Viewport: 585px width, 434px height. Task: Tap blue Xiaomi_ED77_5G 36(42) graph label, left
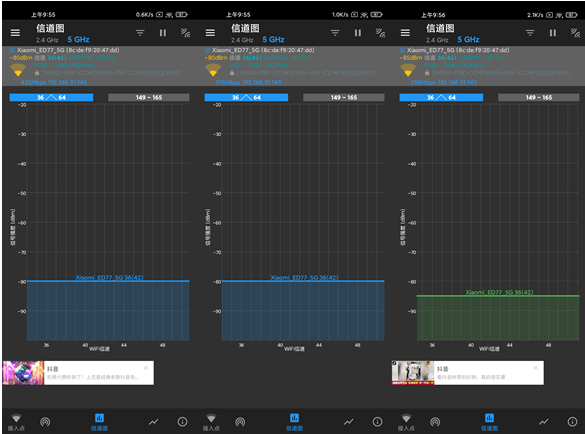click(109, 277)
